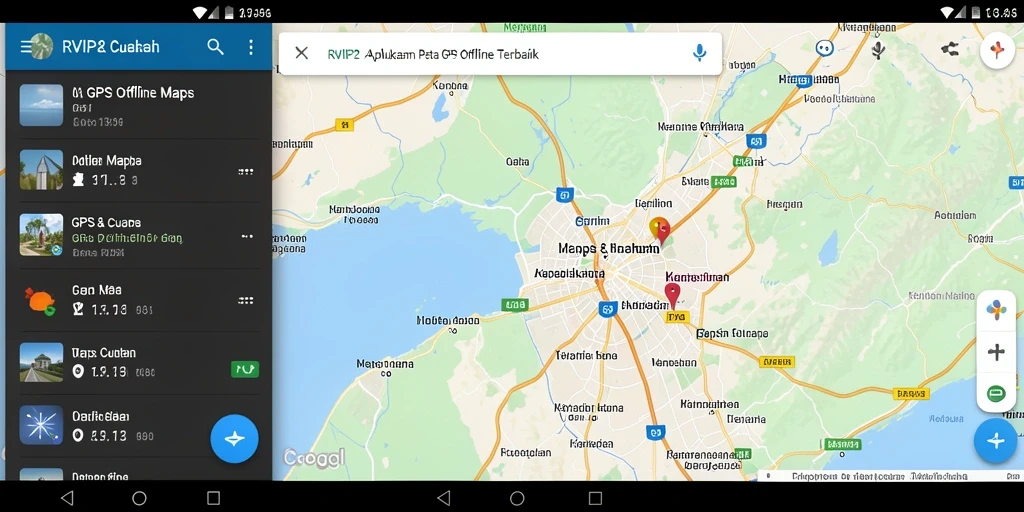1024x512 pixels.
Task: Tap the location pin icon in Uaps Cuatan row
Action: pyautogui.click(x=78, y=372)
